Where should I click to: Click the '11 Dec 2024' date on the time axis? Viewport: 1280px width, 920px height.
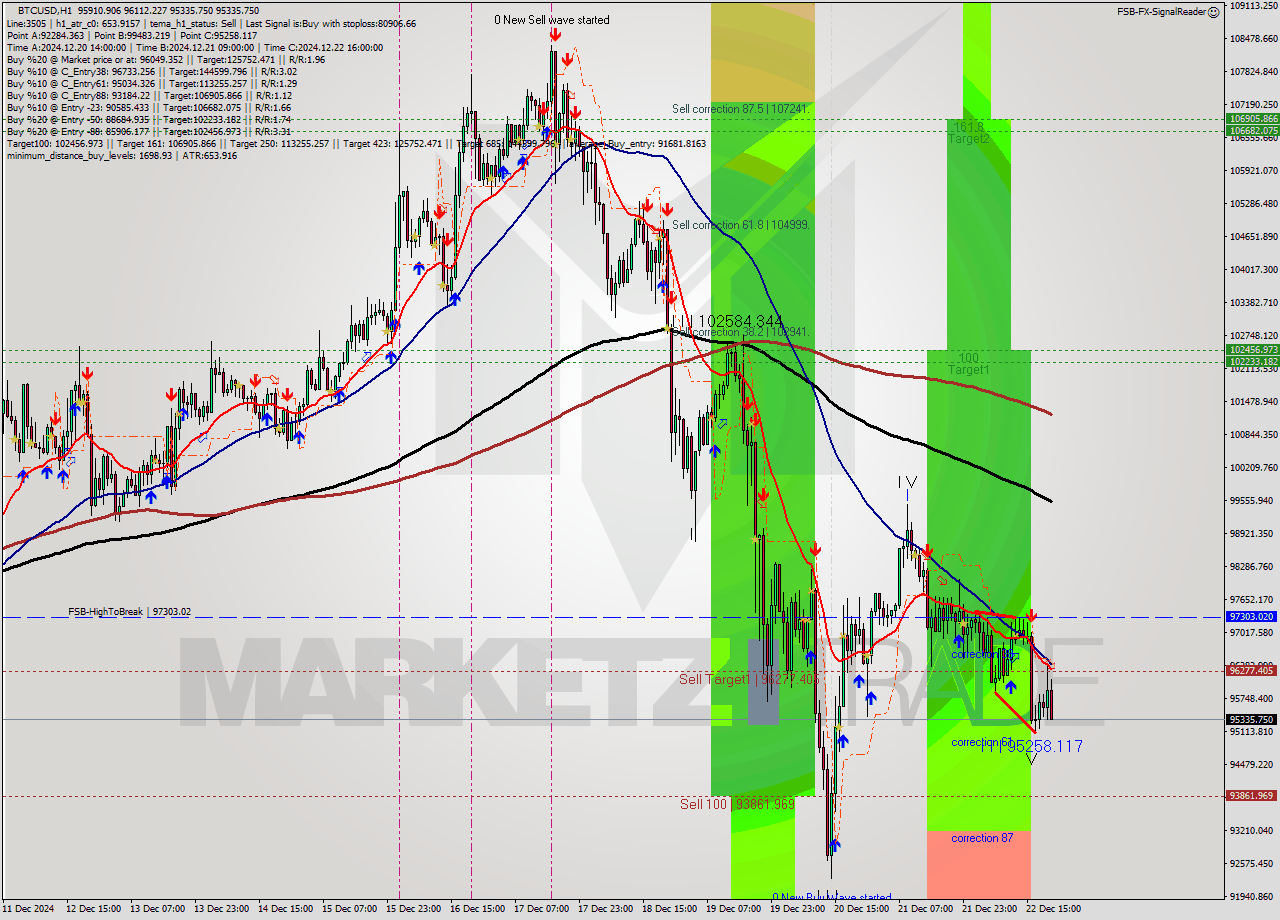(x=29, y=909)
